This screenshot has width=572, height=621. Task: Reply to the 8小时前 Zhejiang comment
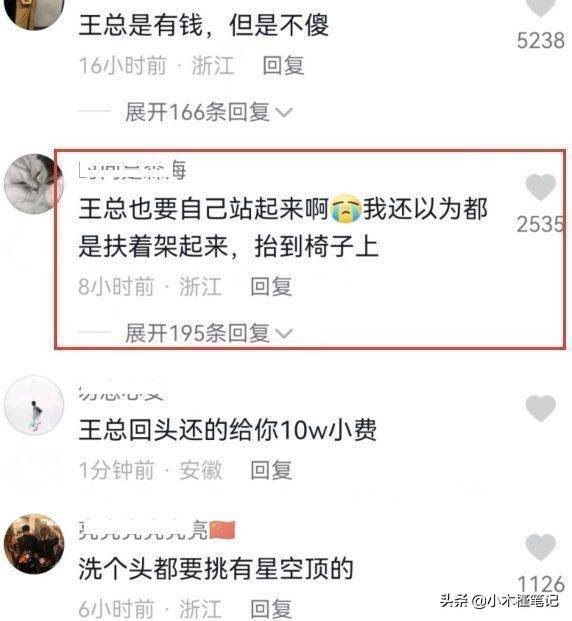coord(271,286)
